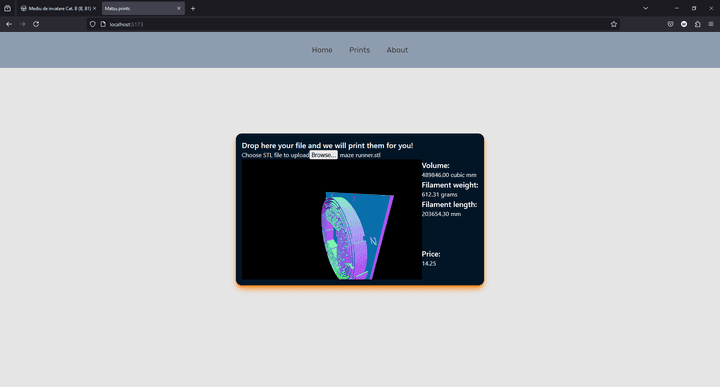
Task: Click the 3D maze runner model preview
Action: point(332,219)
